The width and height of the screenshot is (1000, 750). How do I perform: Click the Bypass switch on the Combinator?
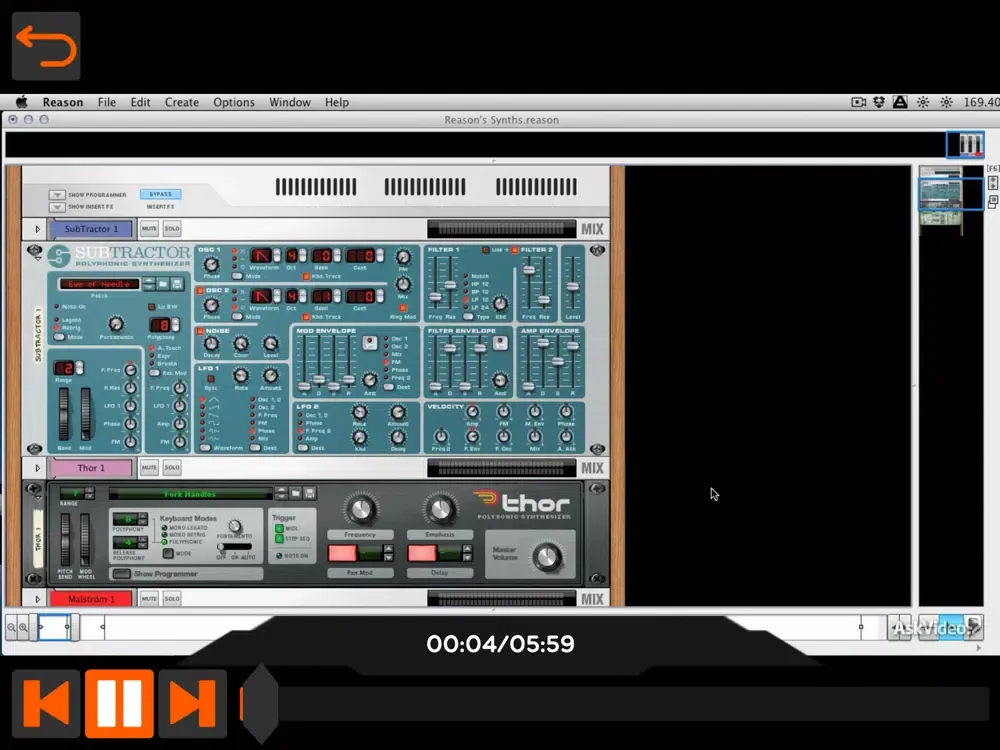point(160,194)
